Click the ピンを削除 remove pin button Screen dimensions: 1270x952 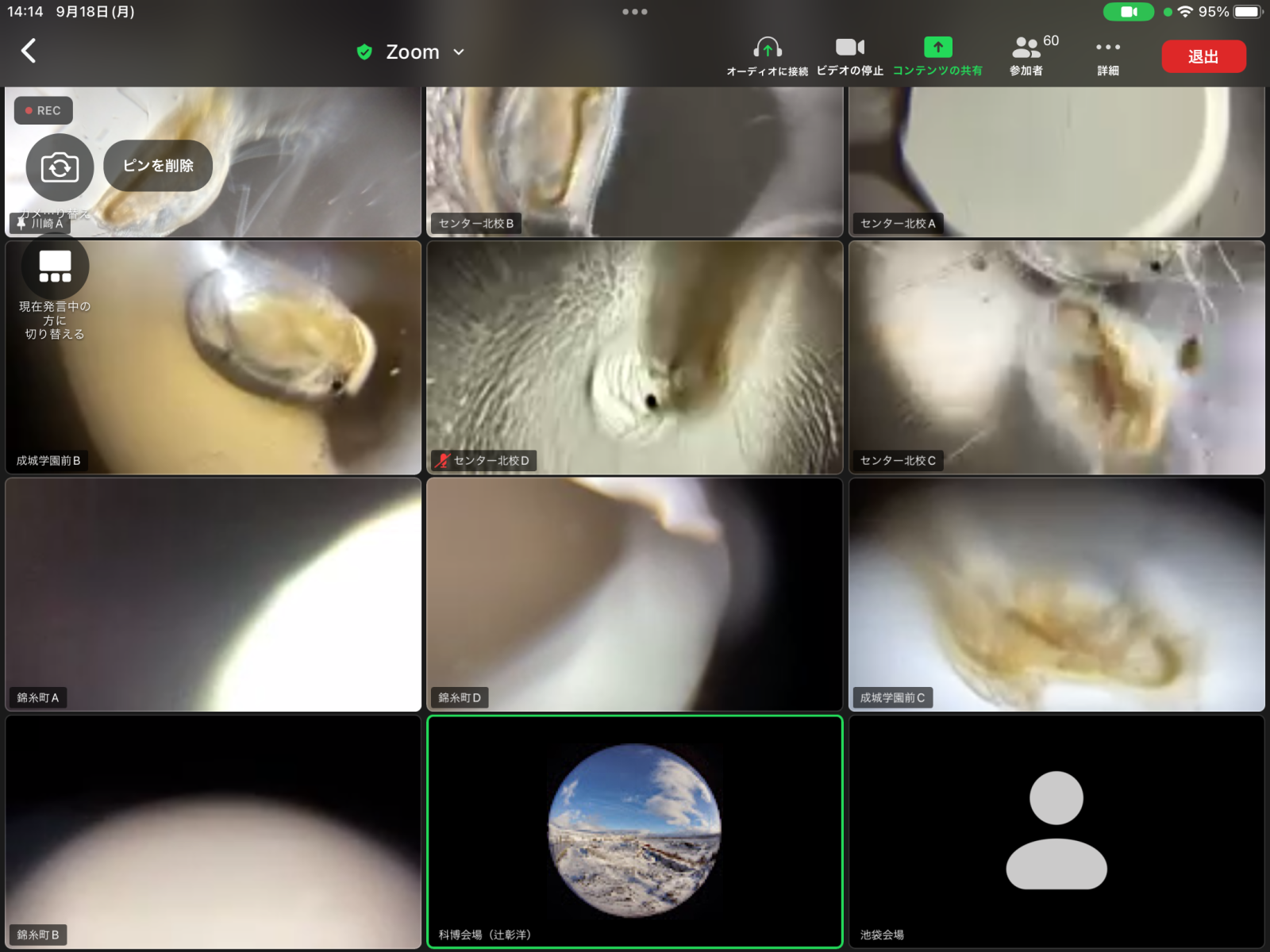point(158,166)
